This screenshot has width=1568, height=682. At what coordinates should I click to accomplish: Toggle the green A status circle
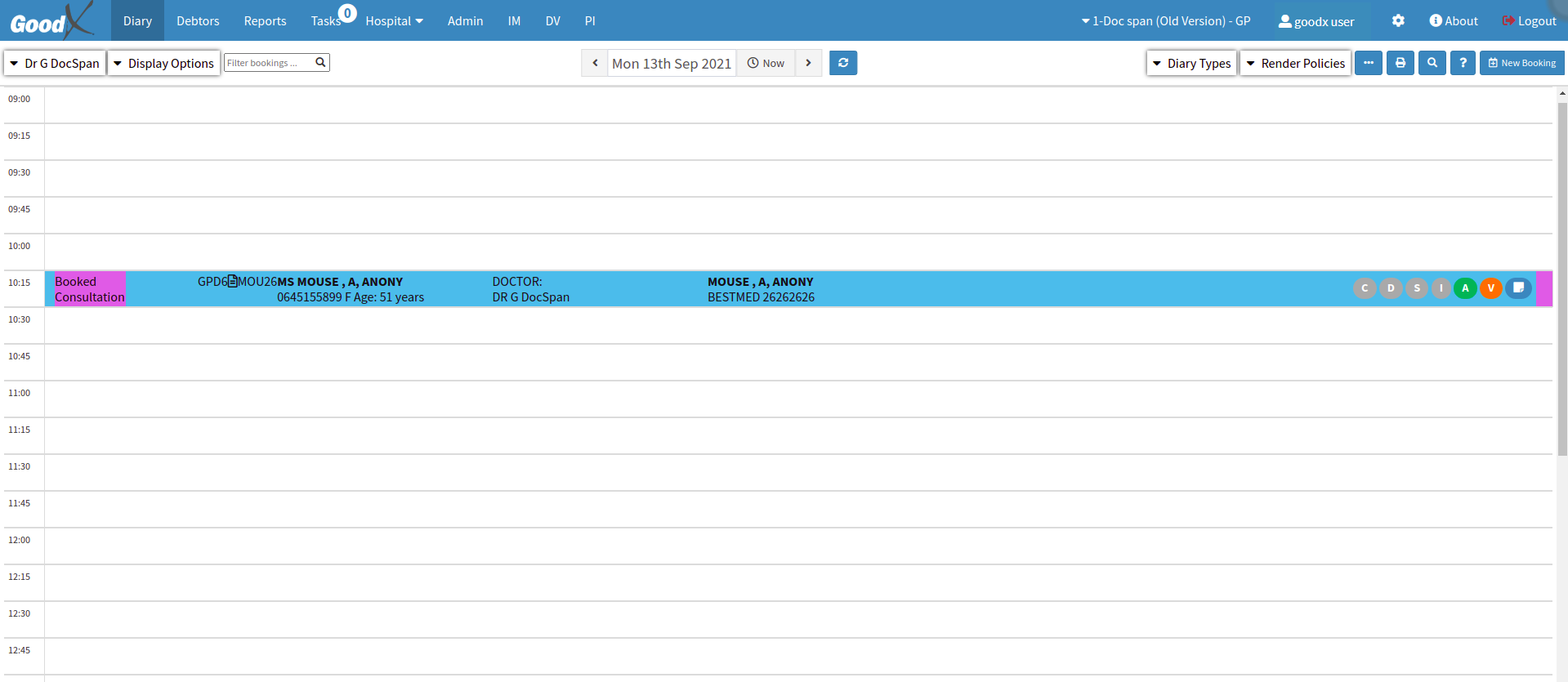point(1465,288)
